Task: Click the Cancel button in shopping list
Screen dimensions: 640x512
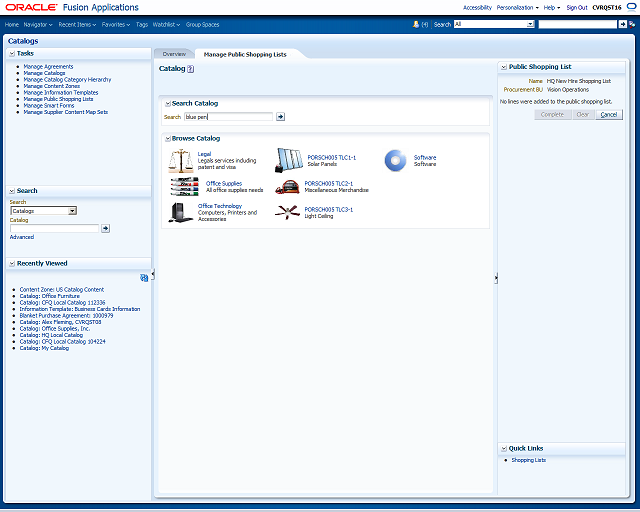Action: coord(609,114)
